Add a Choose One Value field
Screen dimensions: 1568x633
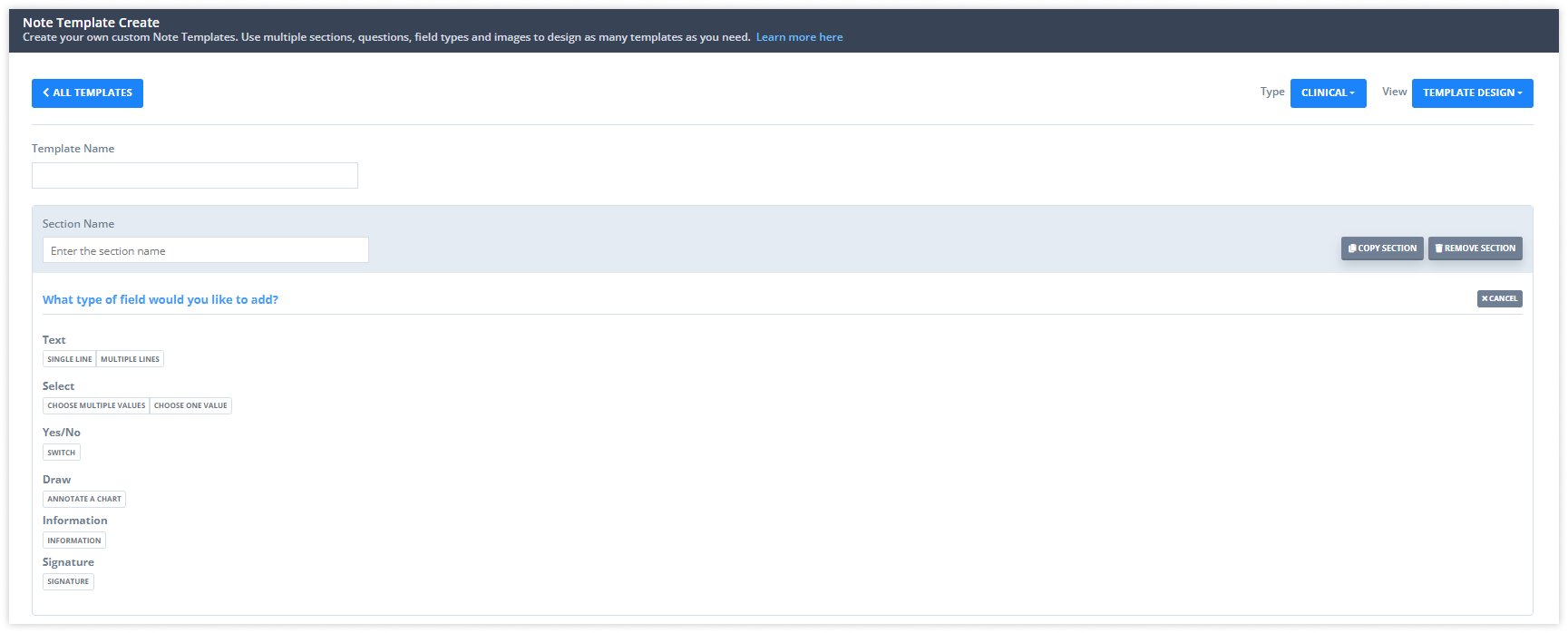tap(190, 405)
